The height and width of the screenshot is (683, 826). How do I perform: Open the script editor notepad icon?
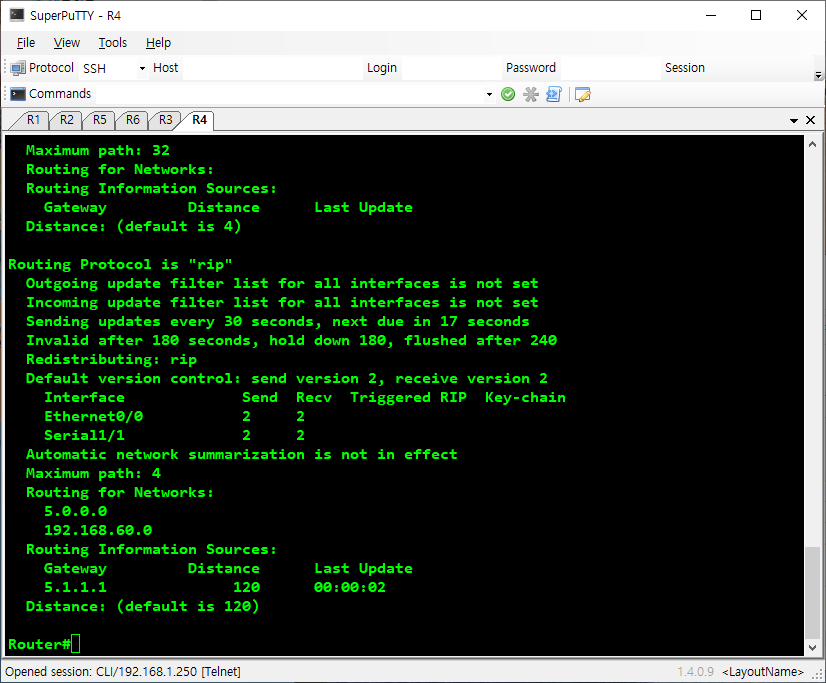coord(583,94)
